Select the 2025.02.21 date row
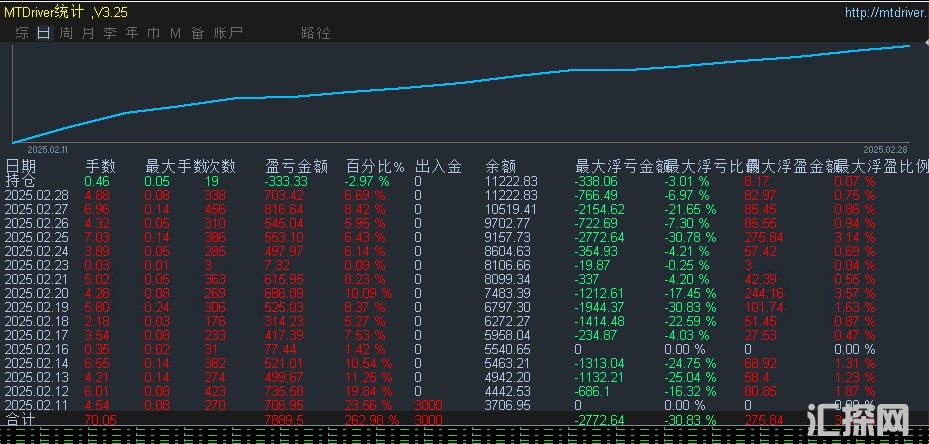This screenshot has width=929, height=444. pos(37,279)
